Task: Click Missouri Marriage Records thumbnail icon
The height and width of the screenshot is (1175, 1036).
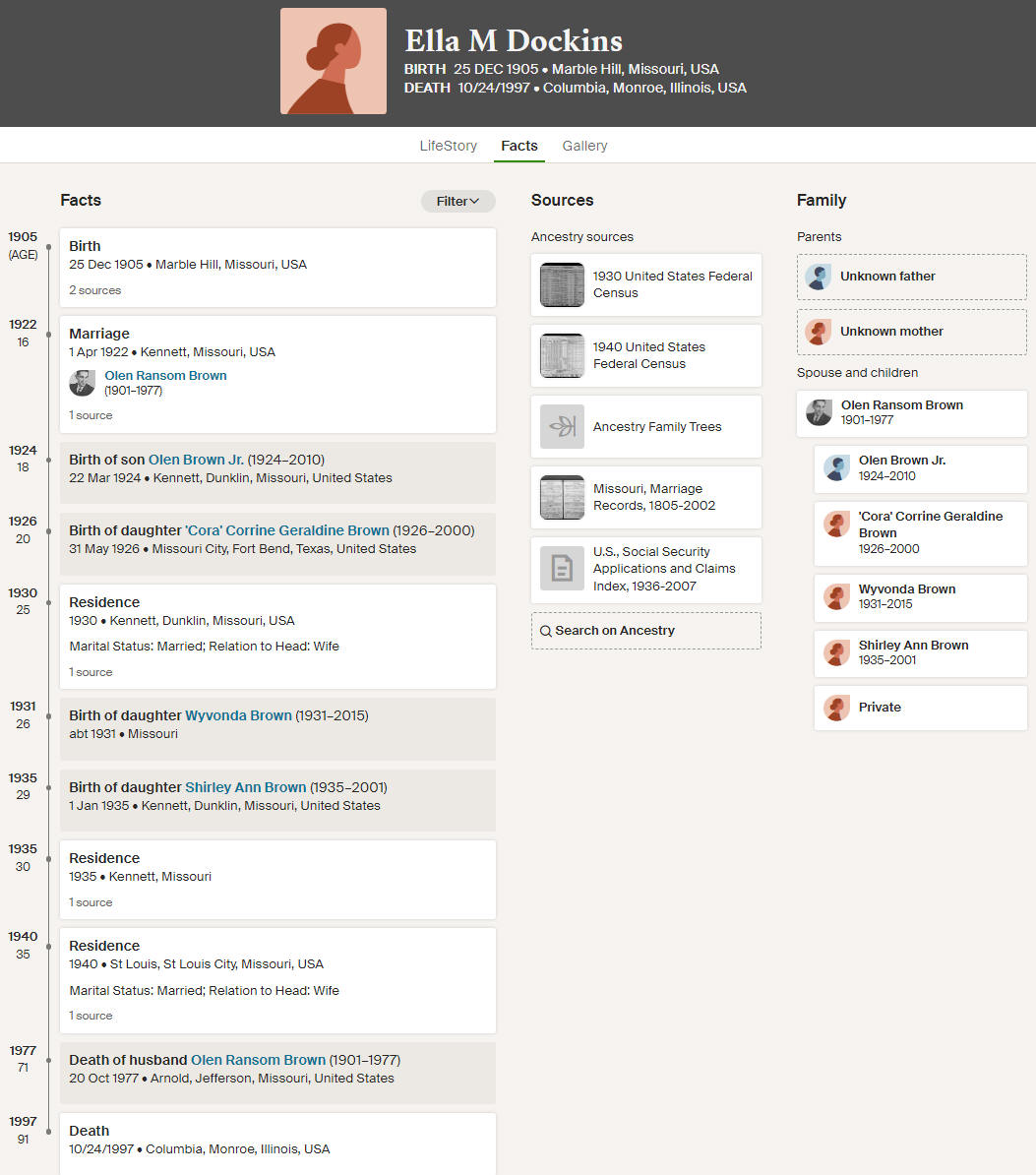Action: click(562, 497)
